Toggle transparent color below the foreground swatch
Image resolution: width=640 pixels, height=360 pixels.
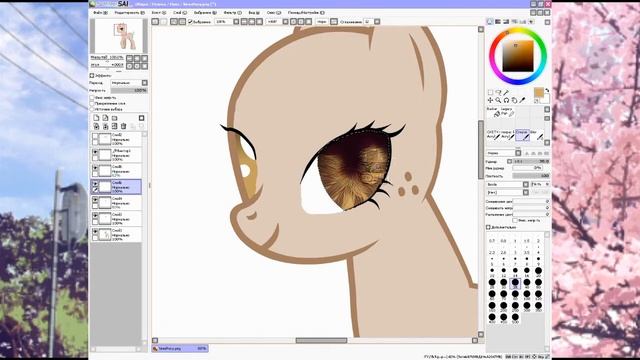pyautogui.click(x=537, y=100)
